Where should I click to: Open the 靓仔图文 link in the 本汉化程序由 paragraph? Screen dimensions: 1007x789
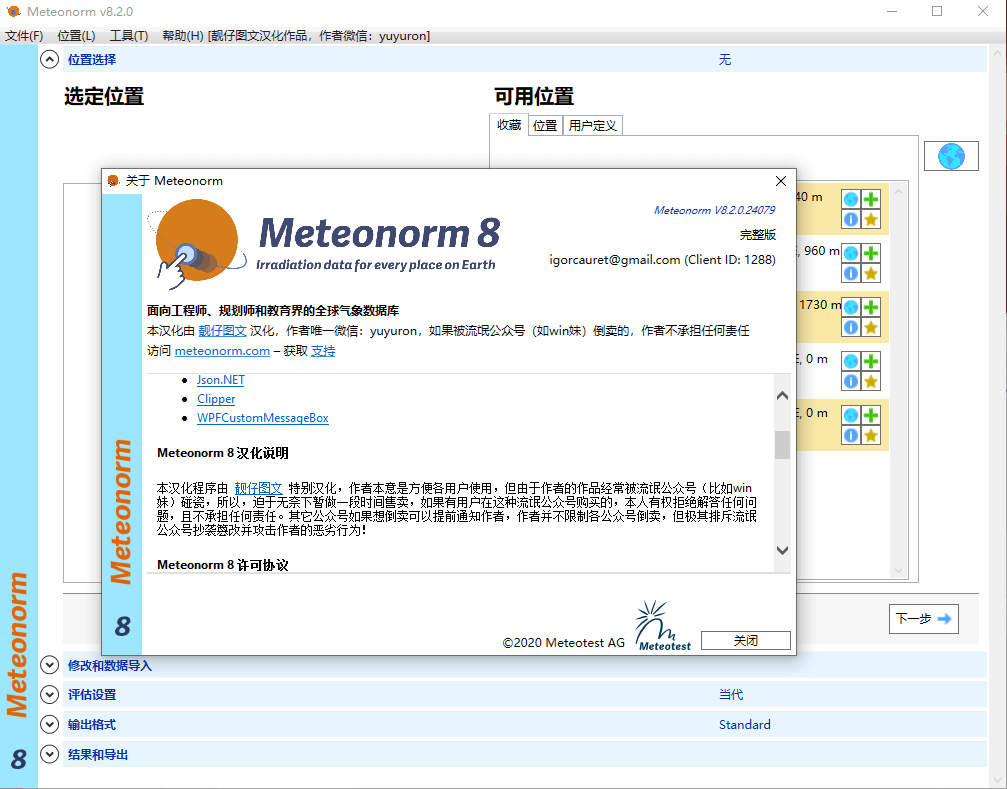pyautogui.click(x=258, y=488)
